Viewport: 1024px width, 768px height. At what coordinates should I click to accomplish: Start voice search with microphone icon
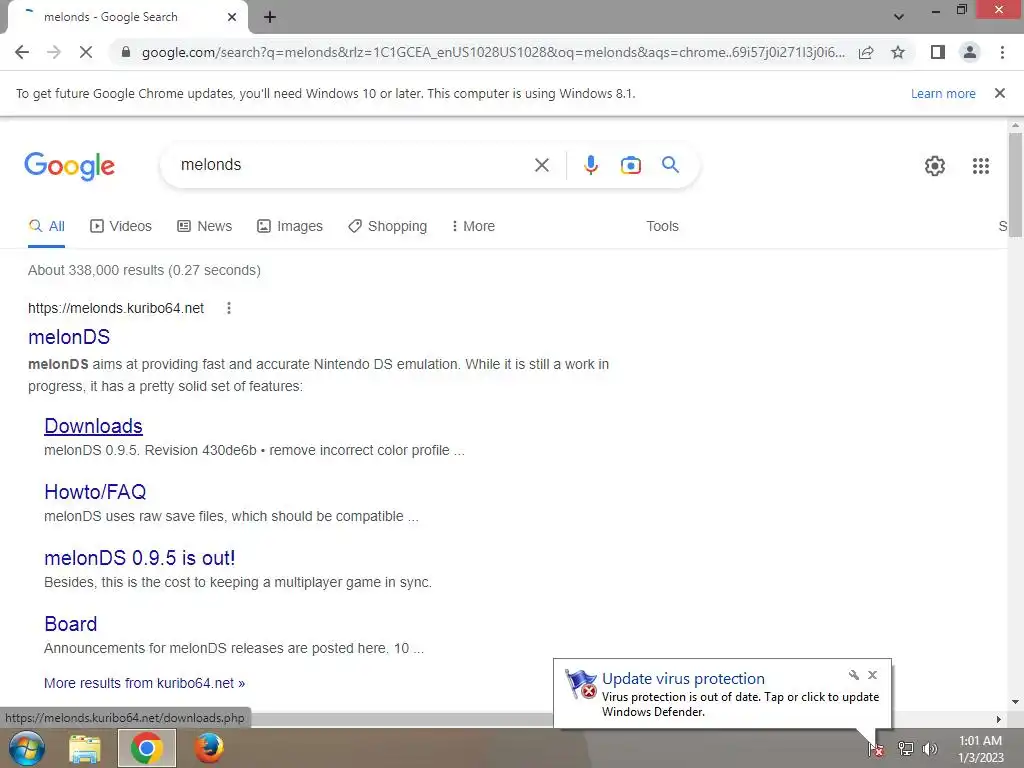tap(590, 165)
